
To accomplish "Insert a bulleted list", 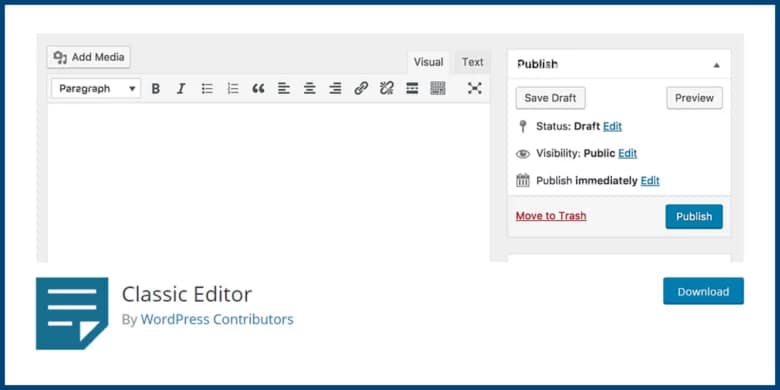I will tap(207, 89).
